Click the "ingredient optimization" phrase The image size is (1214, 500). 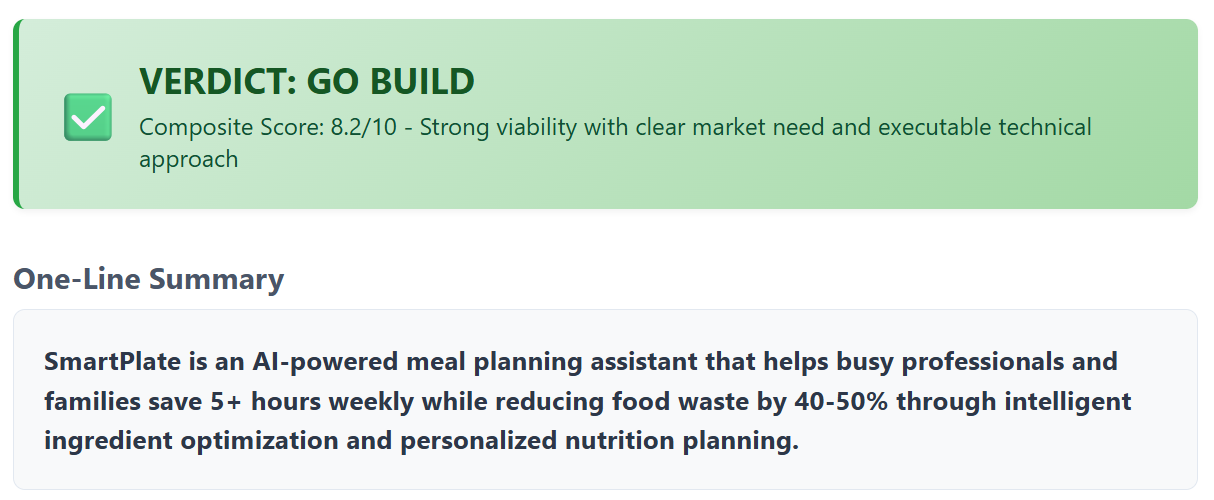tap(190, 442)
